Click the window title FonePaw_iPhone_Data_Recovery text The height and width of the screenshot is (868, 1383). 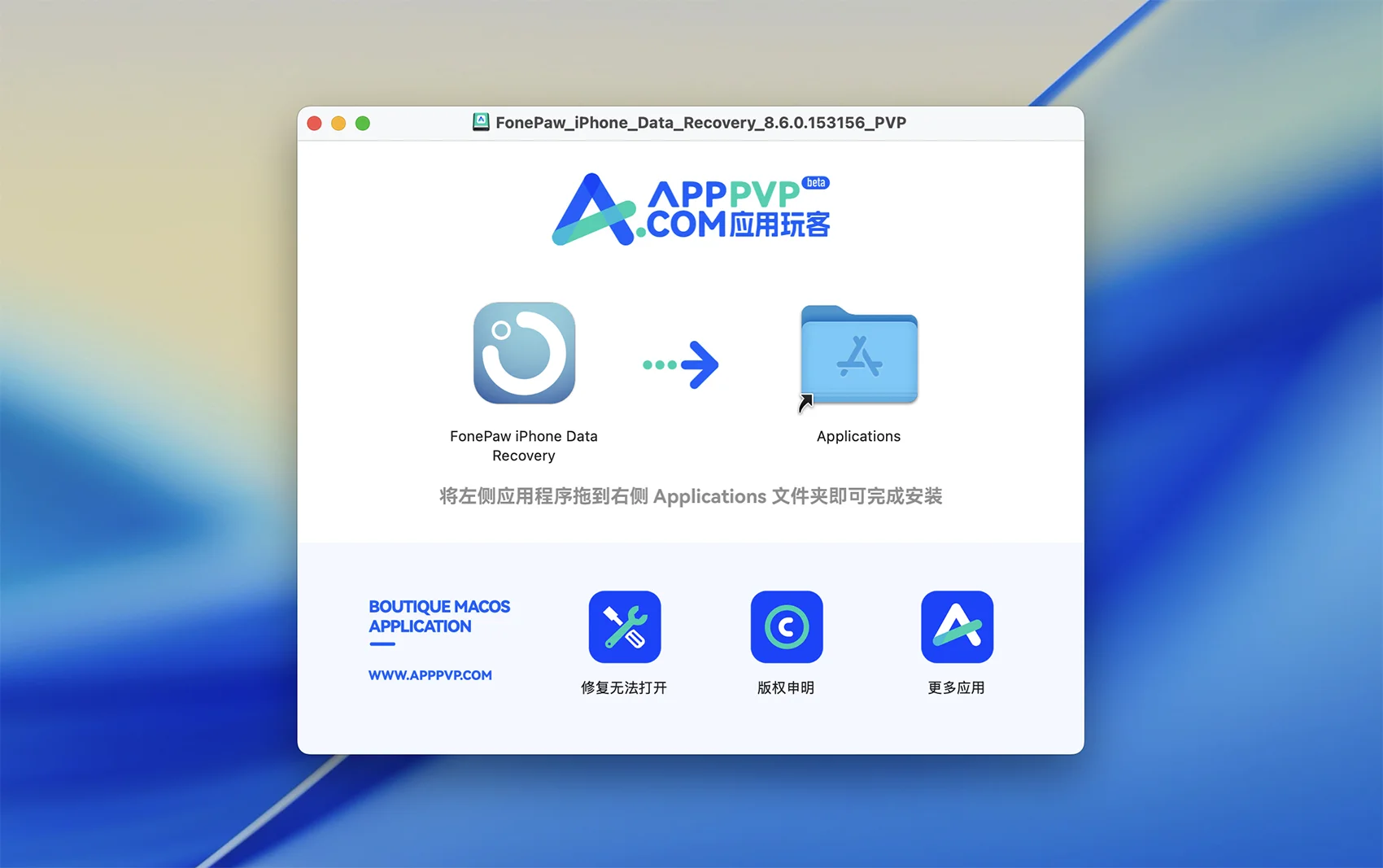point(700,123)
